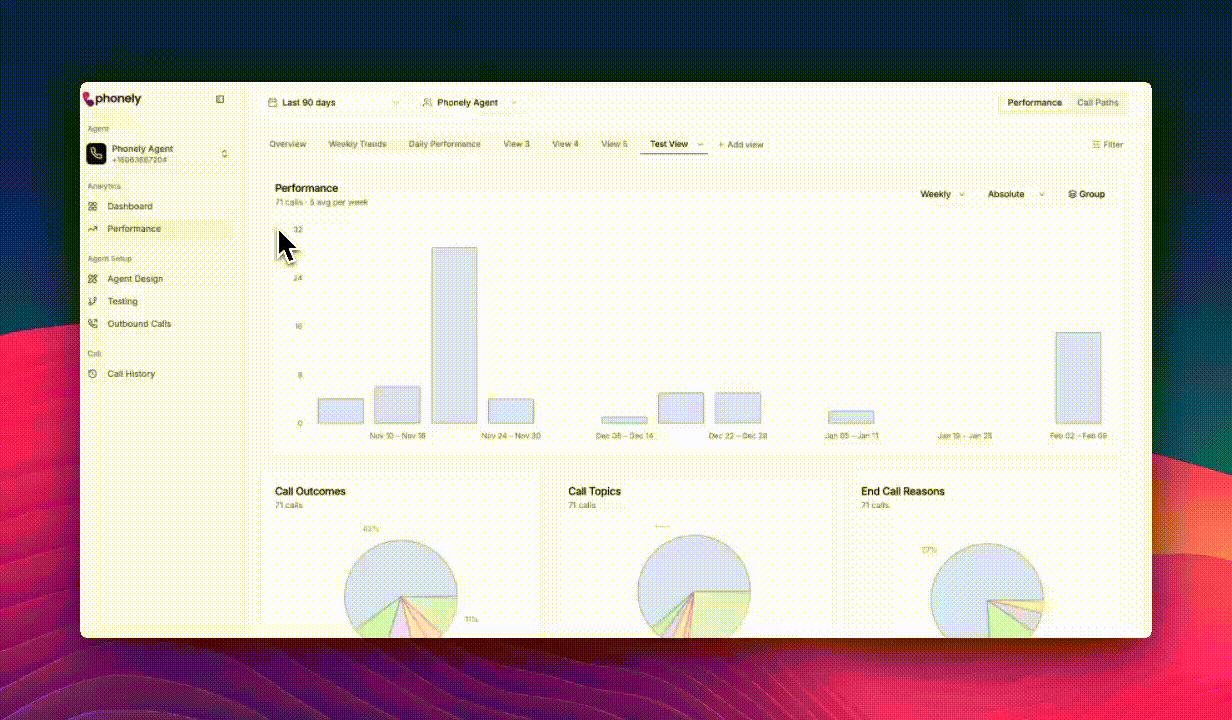Screen dimensions: 1232x720
Task: Select the Agent Design icon
Action: 94,278
